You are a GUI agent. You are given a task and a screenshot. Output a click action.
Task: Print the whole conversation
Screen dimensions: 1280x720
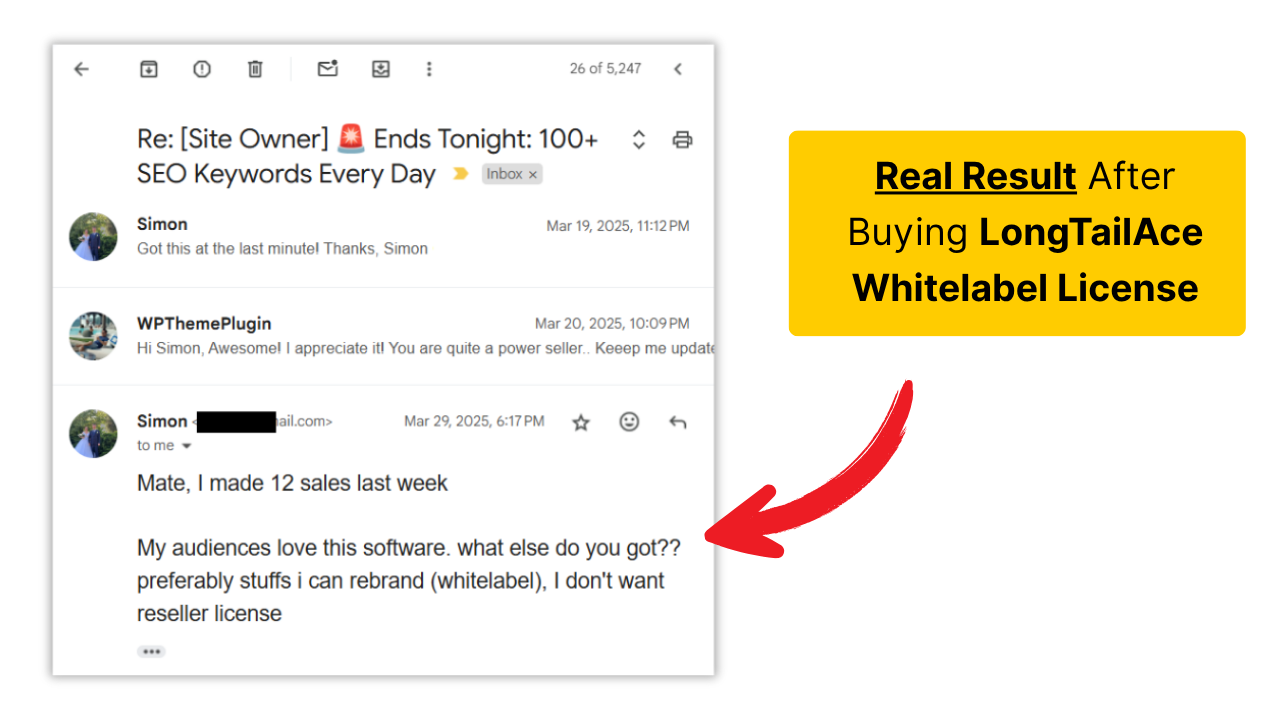682,140
